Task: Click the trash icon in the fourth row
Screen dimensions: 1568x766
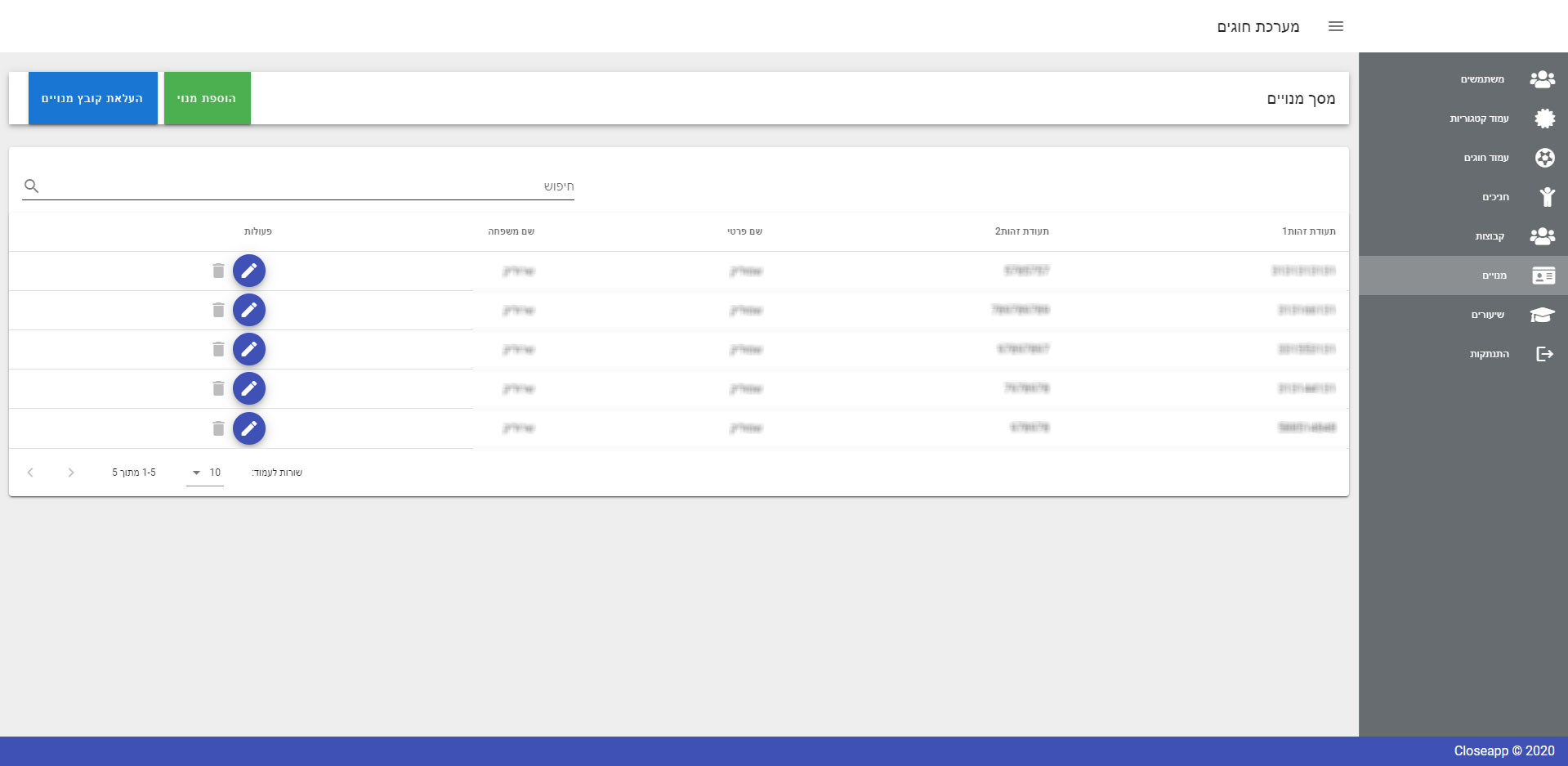Action: [x=218, y=388]
